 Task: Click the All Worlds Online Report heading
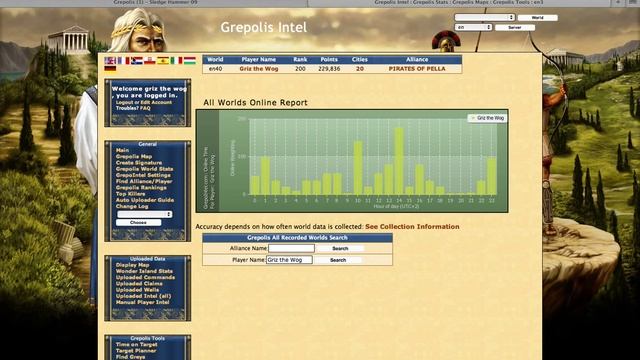pos(256,102)
